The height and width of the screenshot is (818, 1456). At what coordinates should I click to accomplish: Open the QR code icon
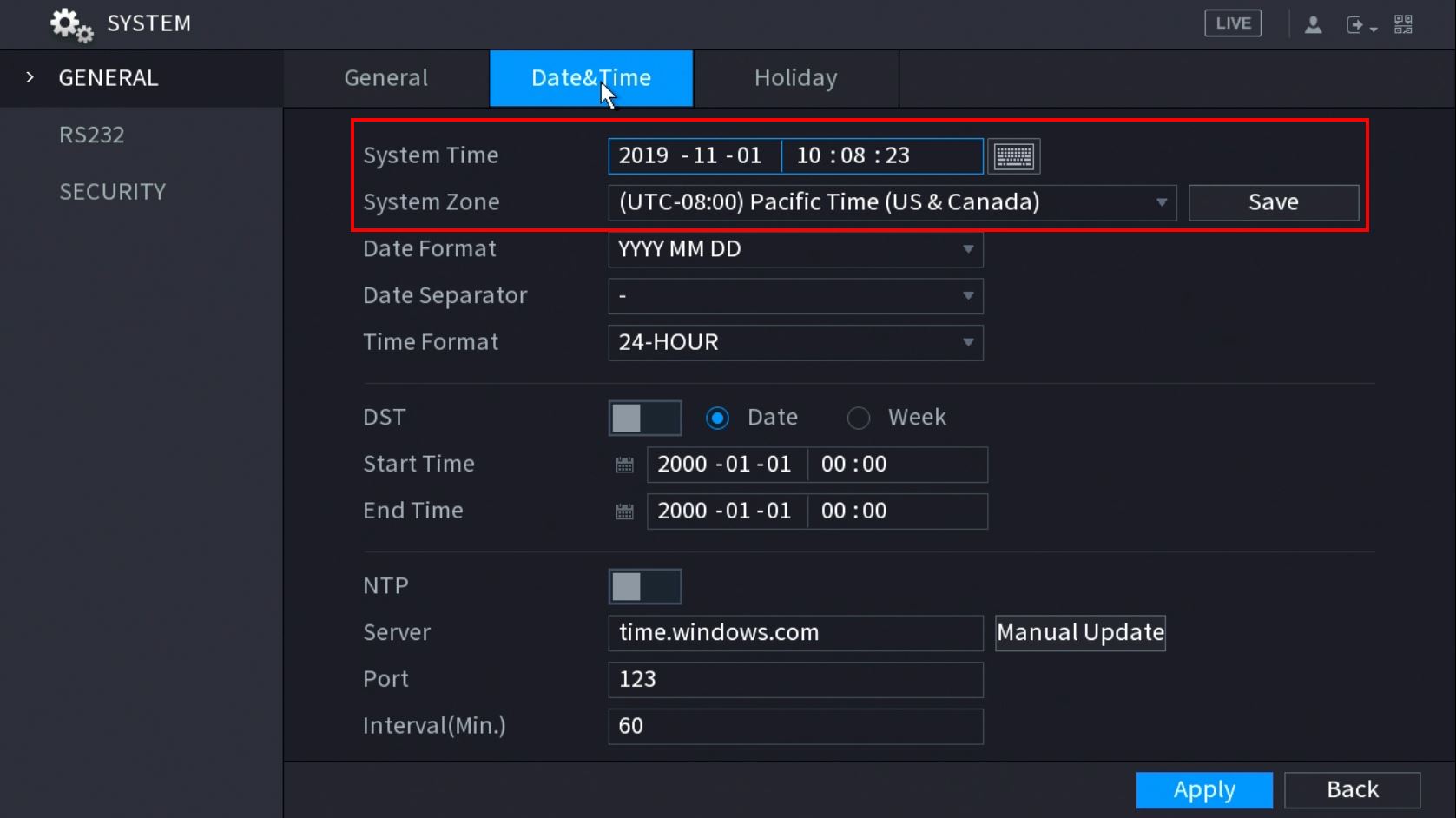1403,24
